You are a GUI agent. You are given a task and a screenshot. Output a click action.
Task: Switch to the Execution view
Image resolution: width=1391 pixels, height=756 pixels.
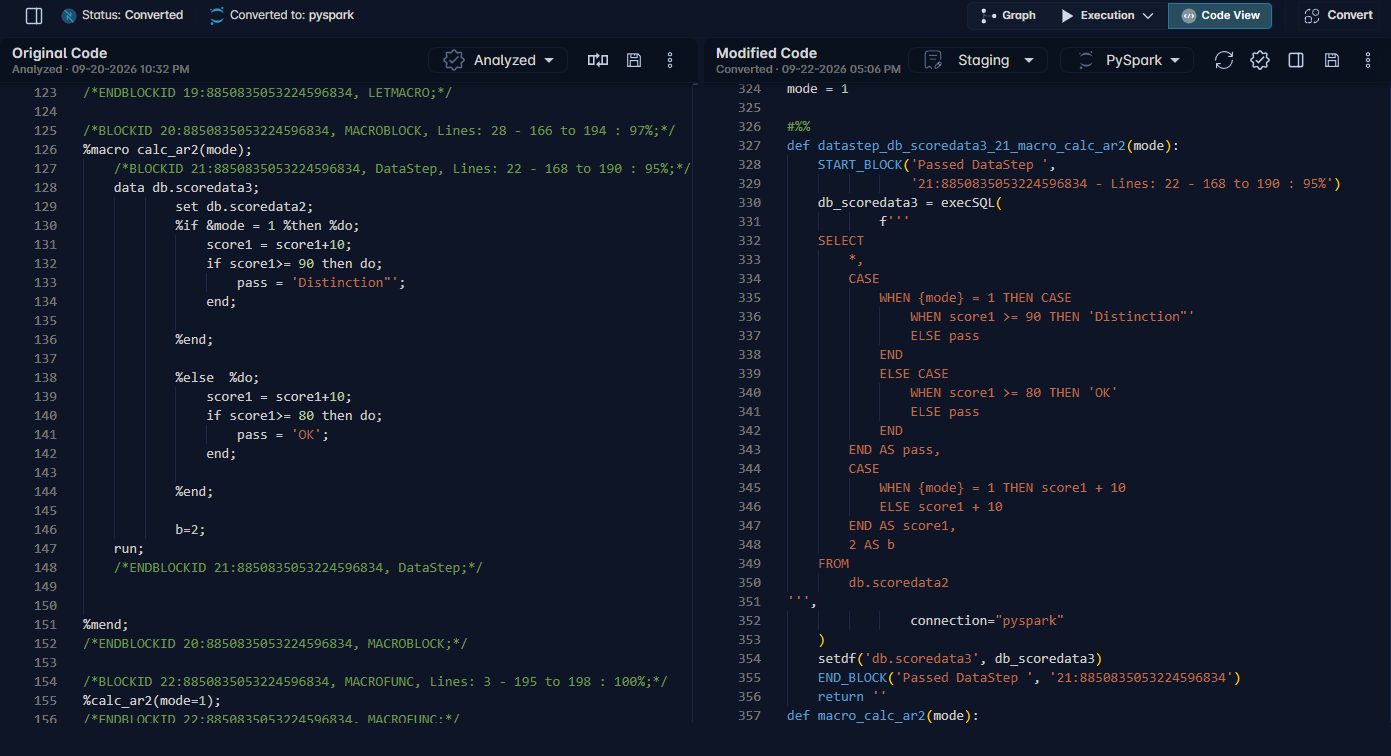tap(1098, 16)
